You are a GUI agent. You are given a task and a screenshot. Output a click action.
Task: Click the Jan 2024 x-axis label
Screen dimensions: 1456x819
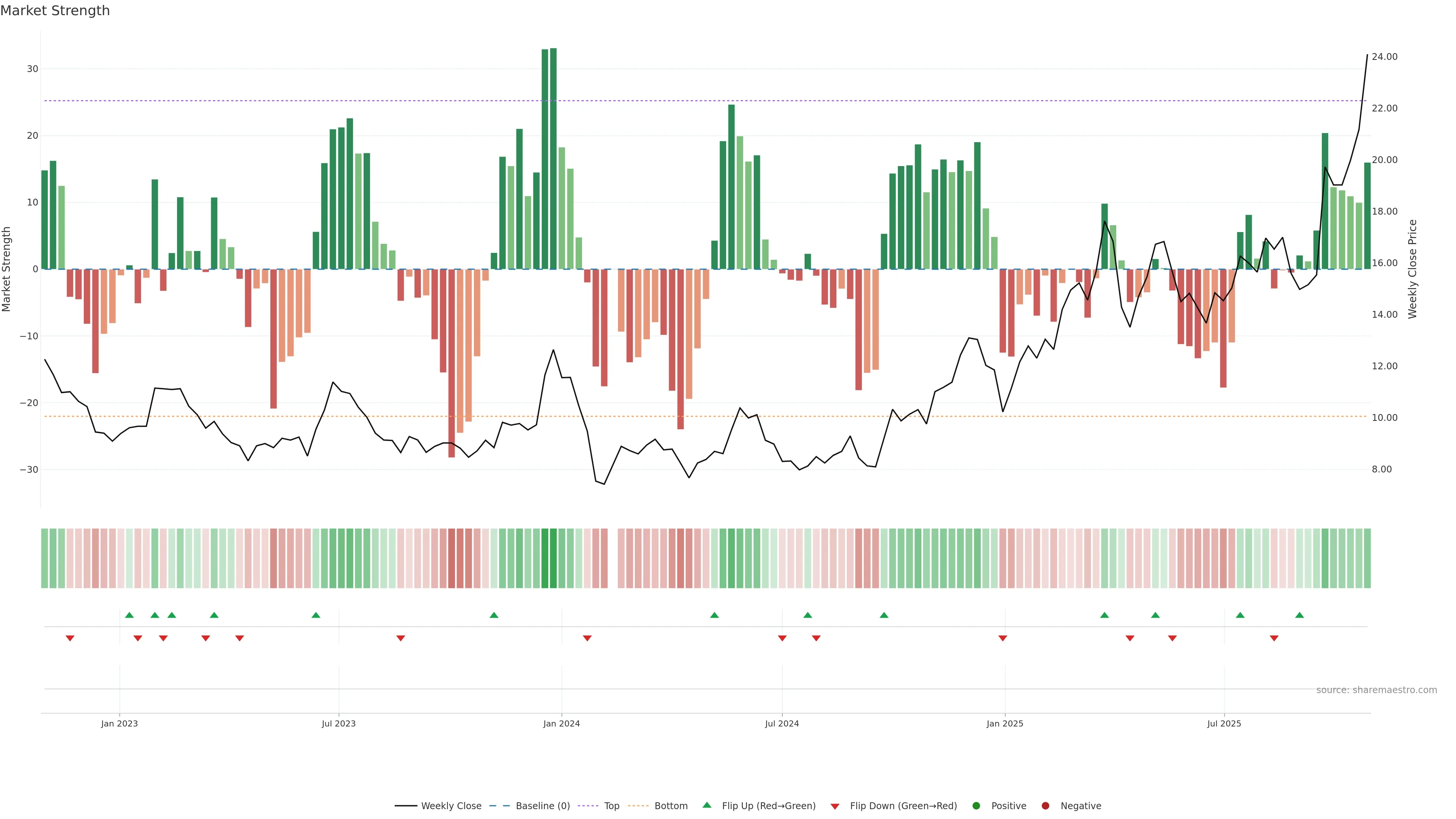tap(561, 723)
